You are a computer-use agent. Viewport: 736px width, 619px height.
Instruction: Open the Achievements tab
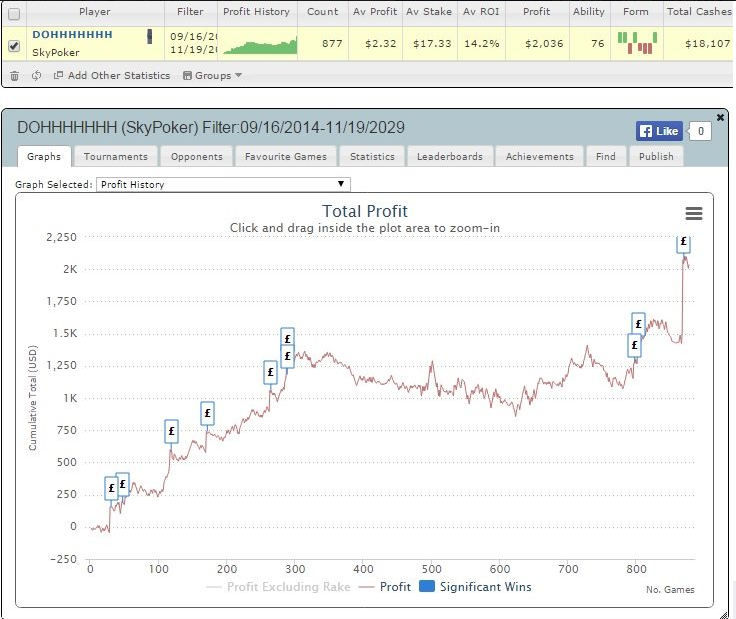pos(540,156)
